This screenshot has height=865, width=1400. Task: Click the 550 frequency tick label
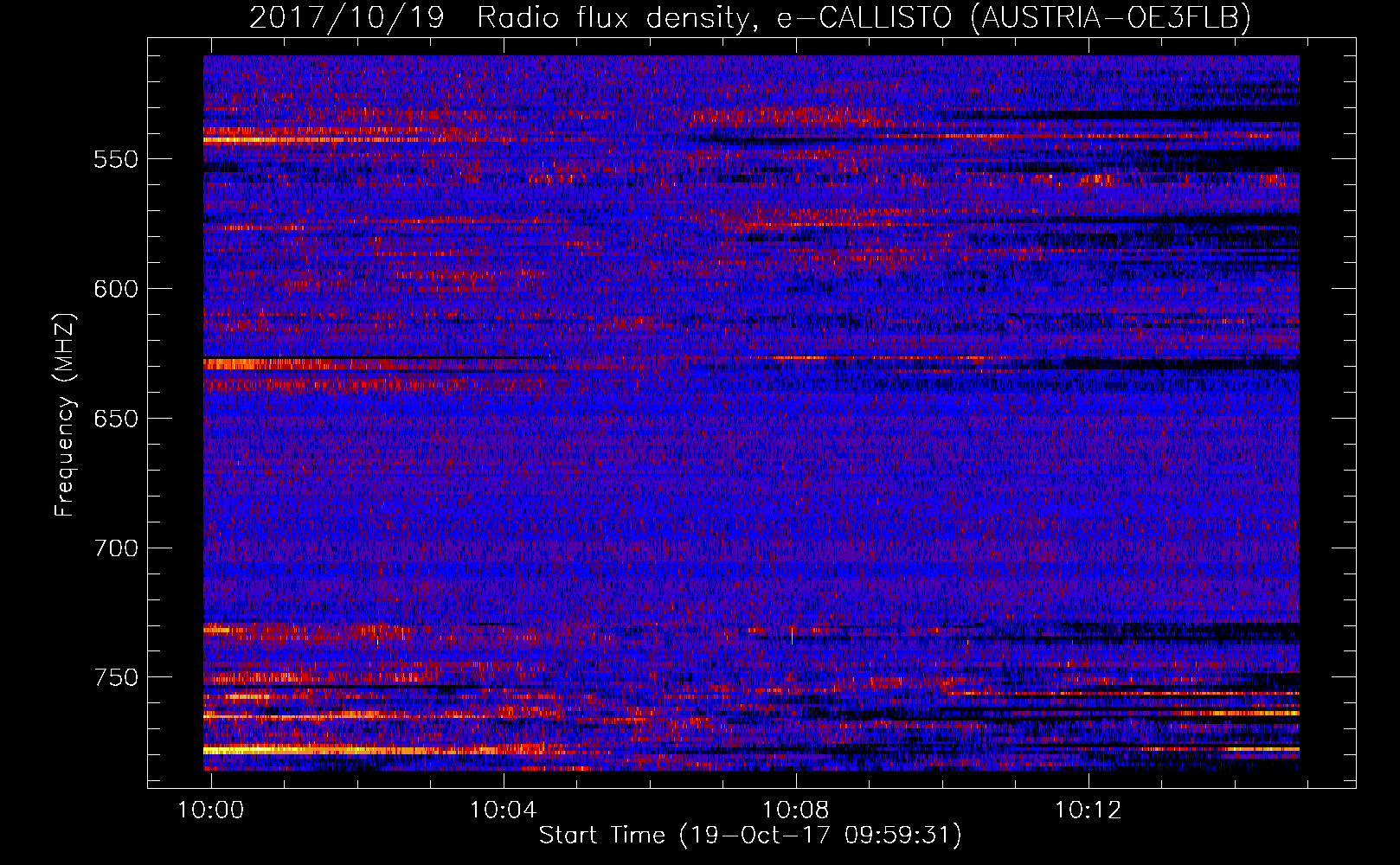tap(116, 160)
